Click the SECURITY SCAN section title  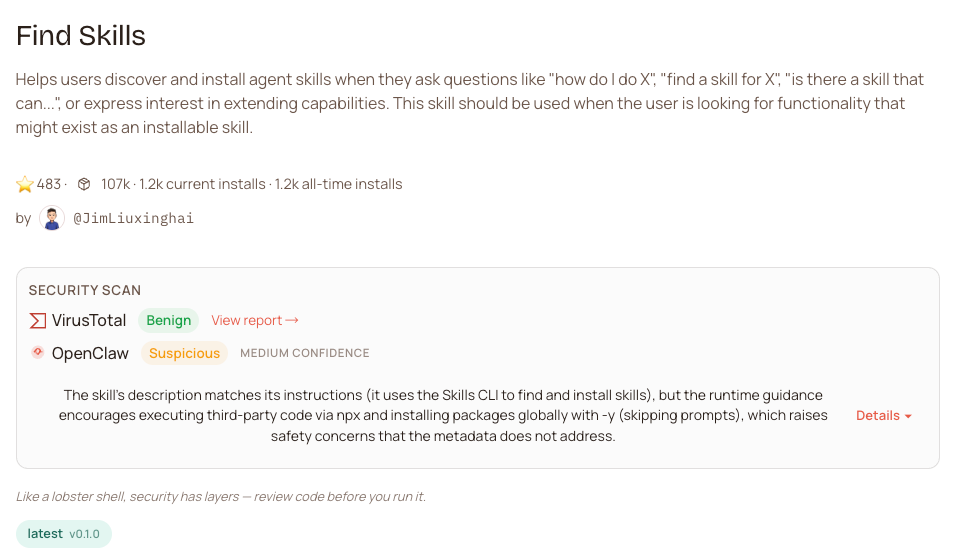click(x=85, y=290)
